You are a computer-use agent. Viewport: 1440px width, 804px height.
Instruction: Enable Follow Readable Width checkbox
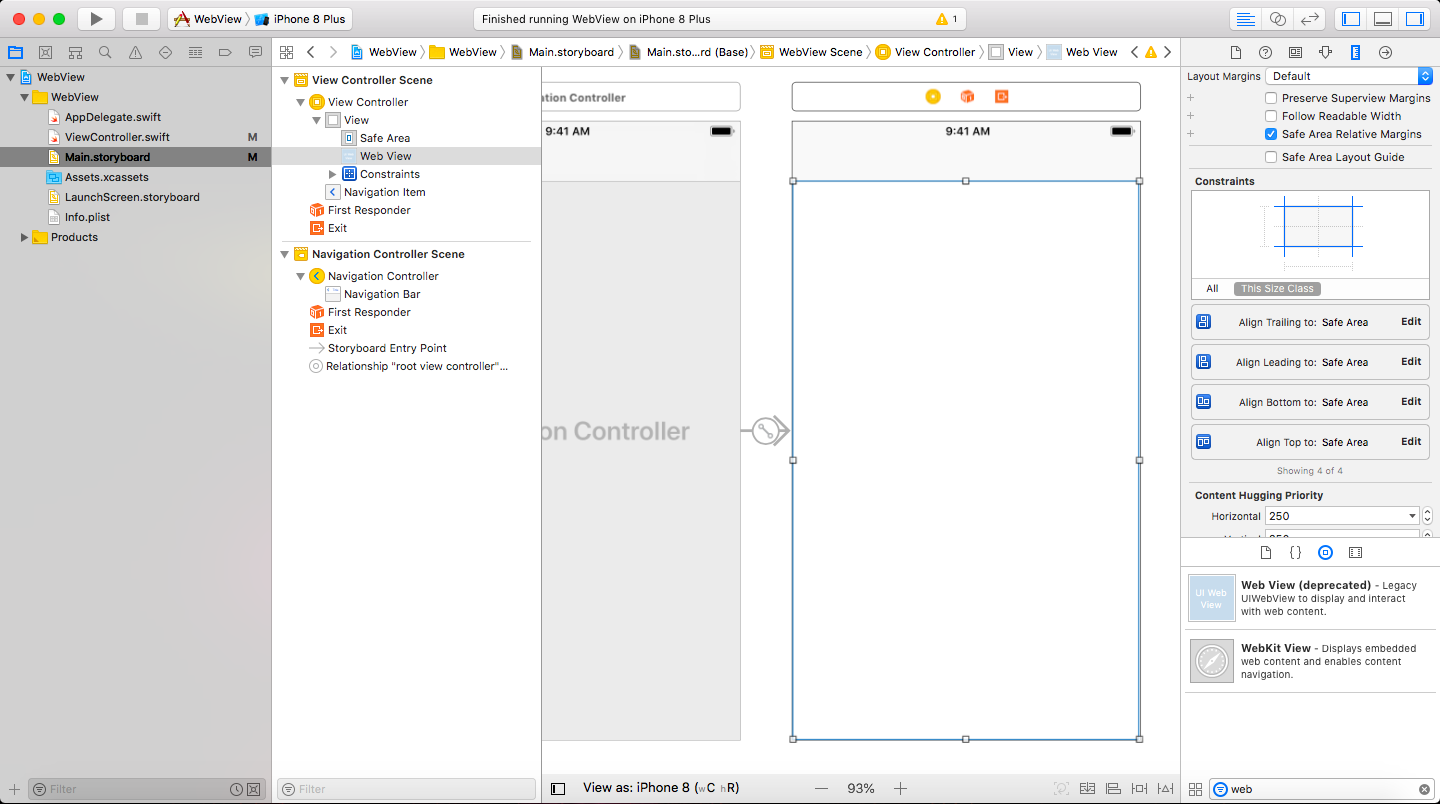[1271, 116]
